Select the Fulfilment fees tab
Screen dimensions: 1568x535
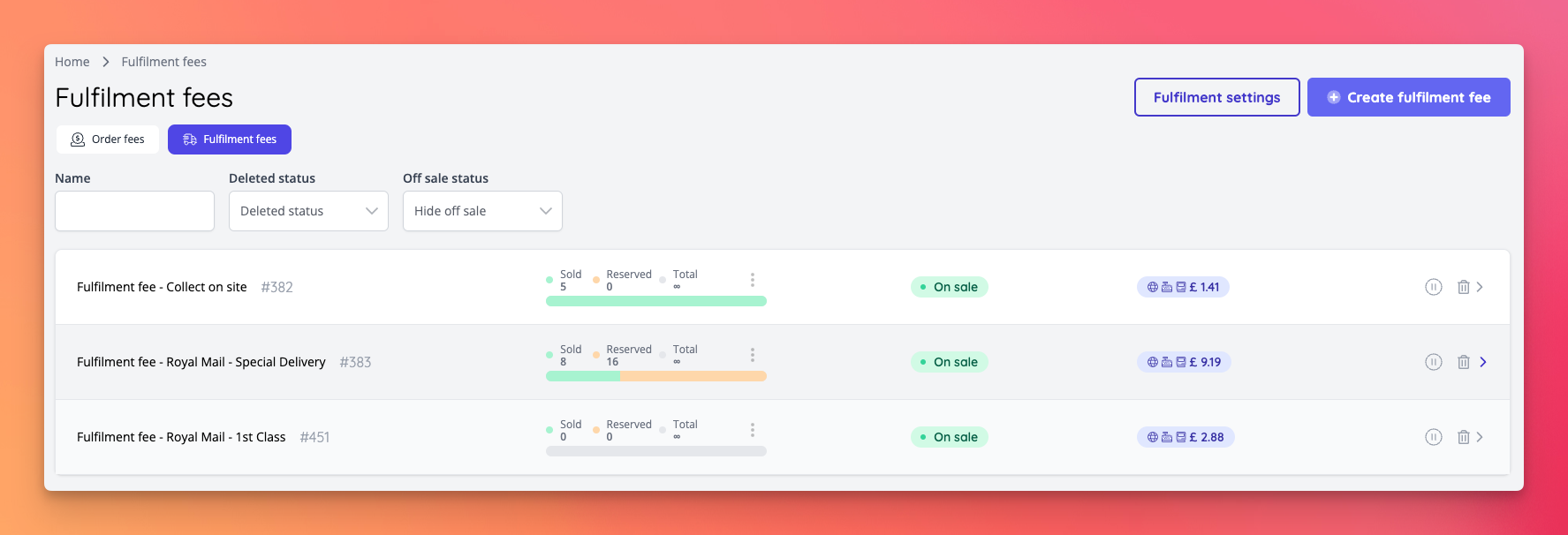pyautogui.click(x=230, y=139)
